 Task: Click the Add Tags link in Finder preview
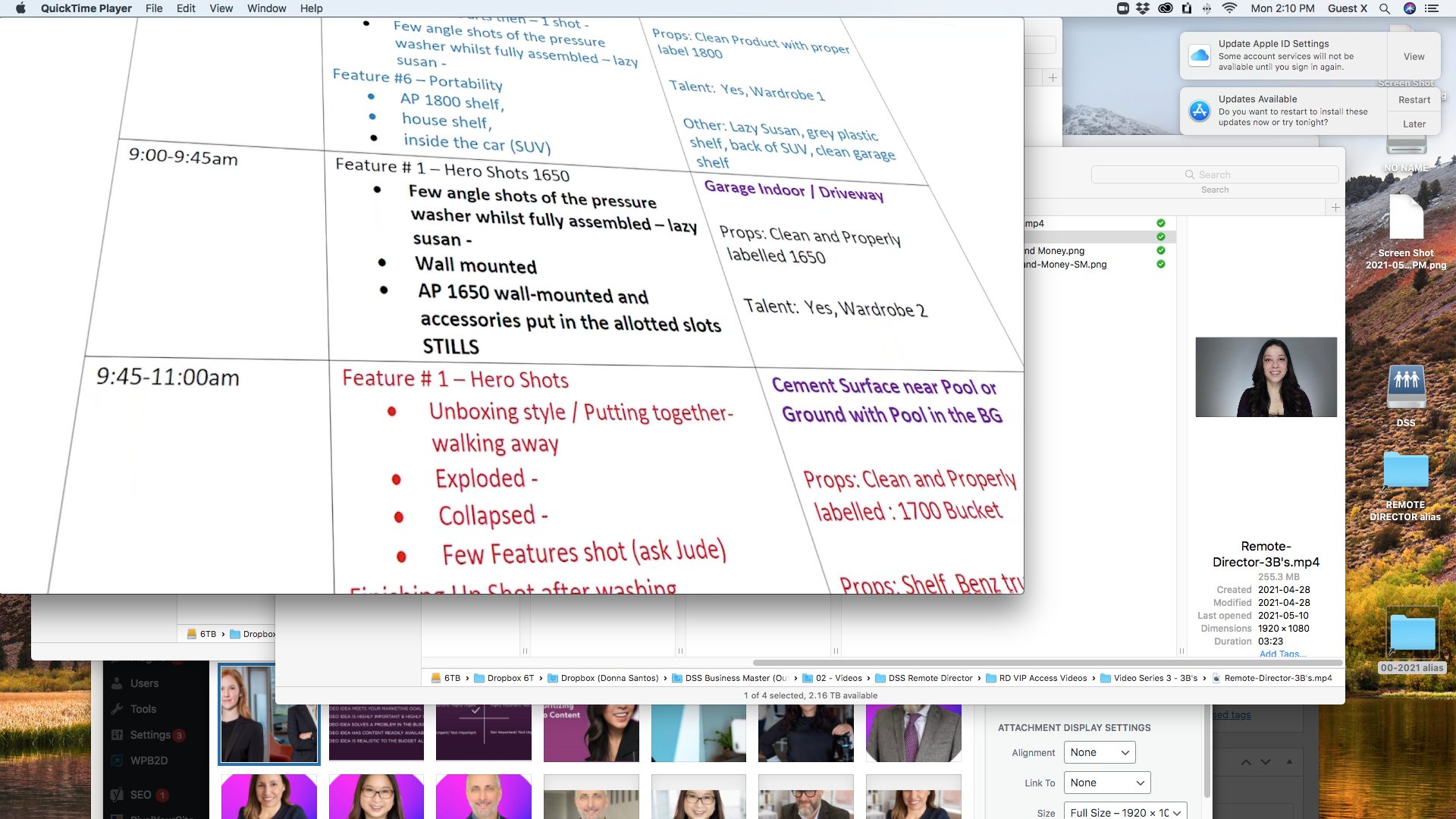(x=1282, y=654)
